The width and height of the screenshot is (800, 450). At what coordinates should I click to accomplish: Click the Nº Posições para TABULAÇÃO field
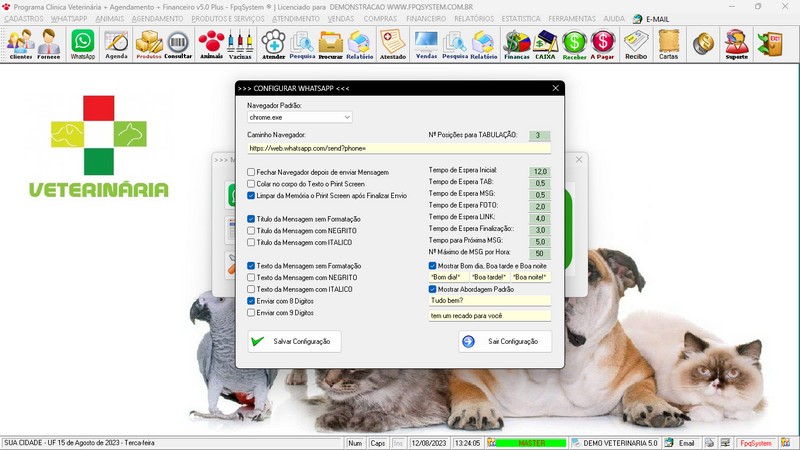pos(540,135)
